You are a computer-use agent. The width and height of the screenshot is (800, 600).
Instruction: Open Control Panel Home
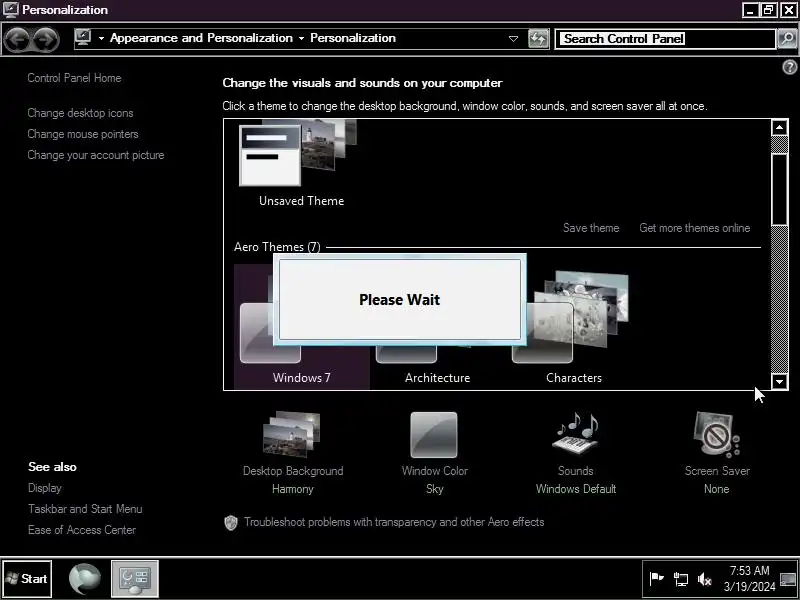74,78
